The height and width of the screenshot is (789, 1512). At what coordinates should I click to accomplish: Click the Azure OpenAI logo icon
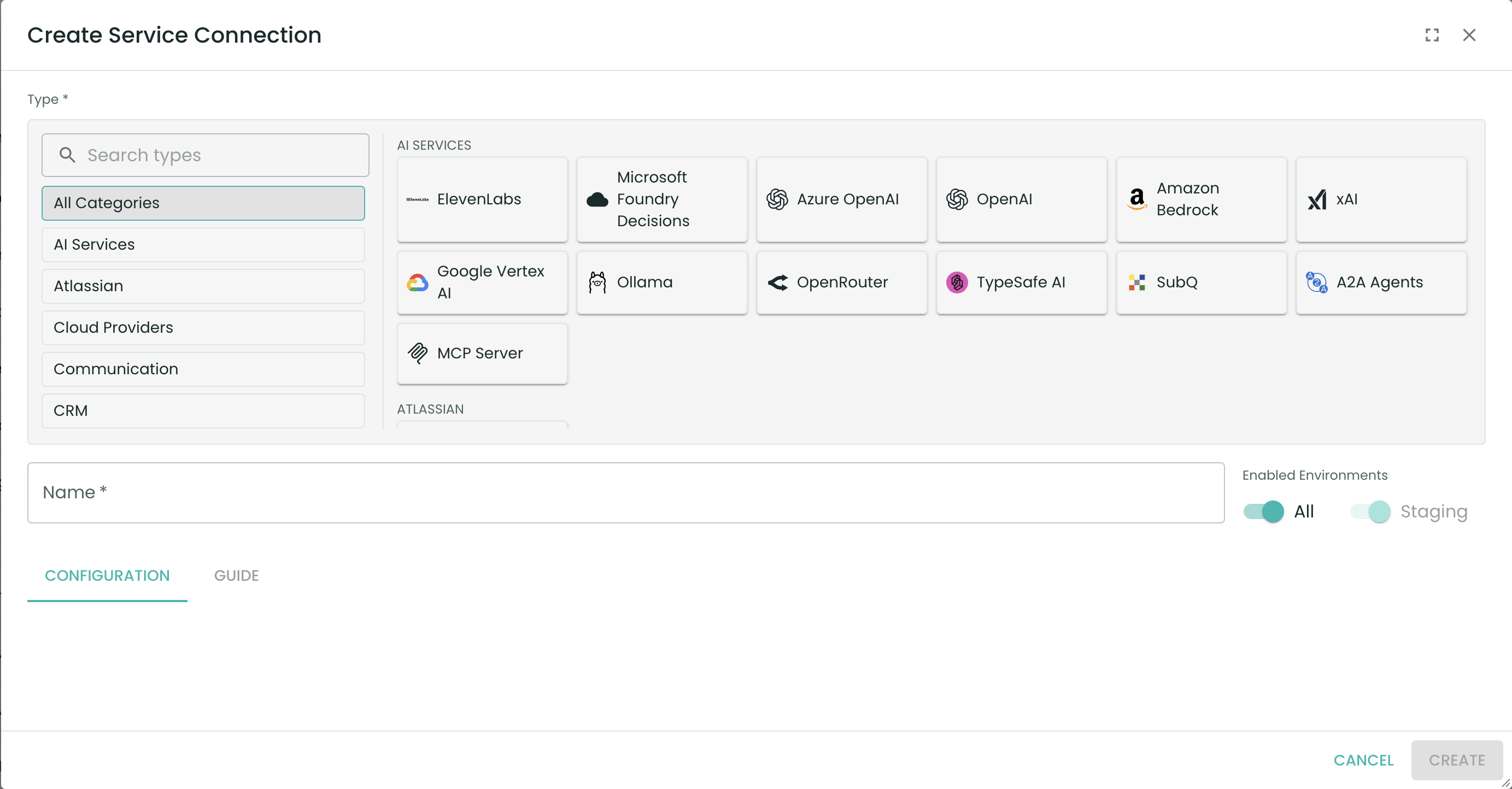[x=777, y=199]
